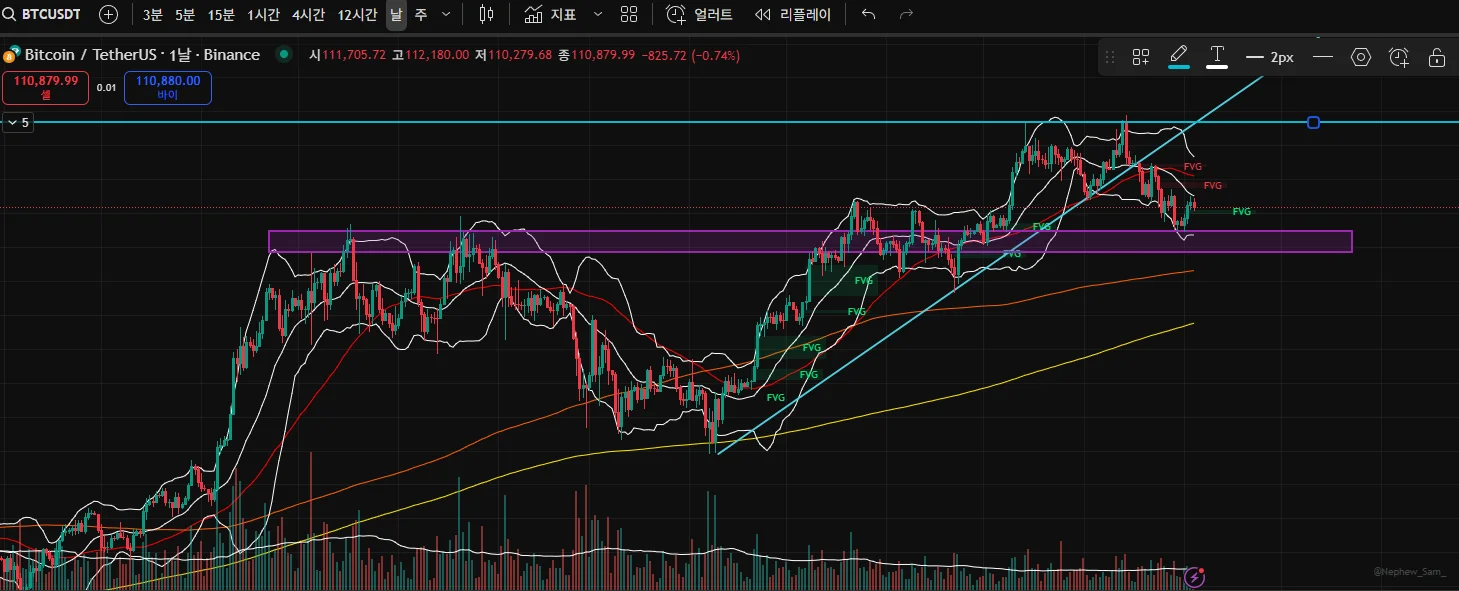Viewport: 1459px width, 591px height.
Task: Click the high price 고112,180.00
Action: 430,55
